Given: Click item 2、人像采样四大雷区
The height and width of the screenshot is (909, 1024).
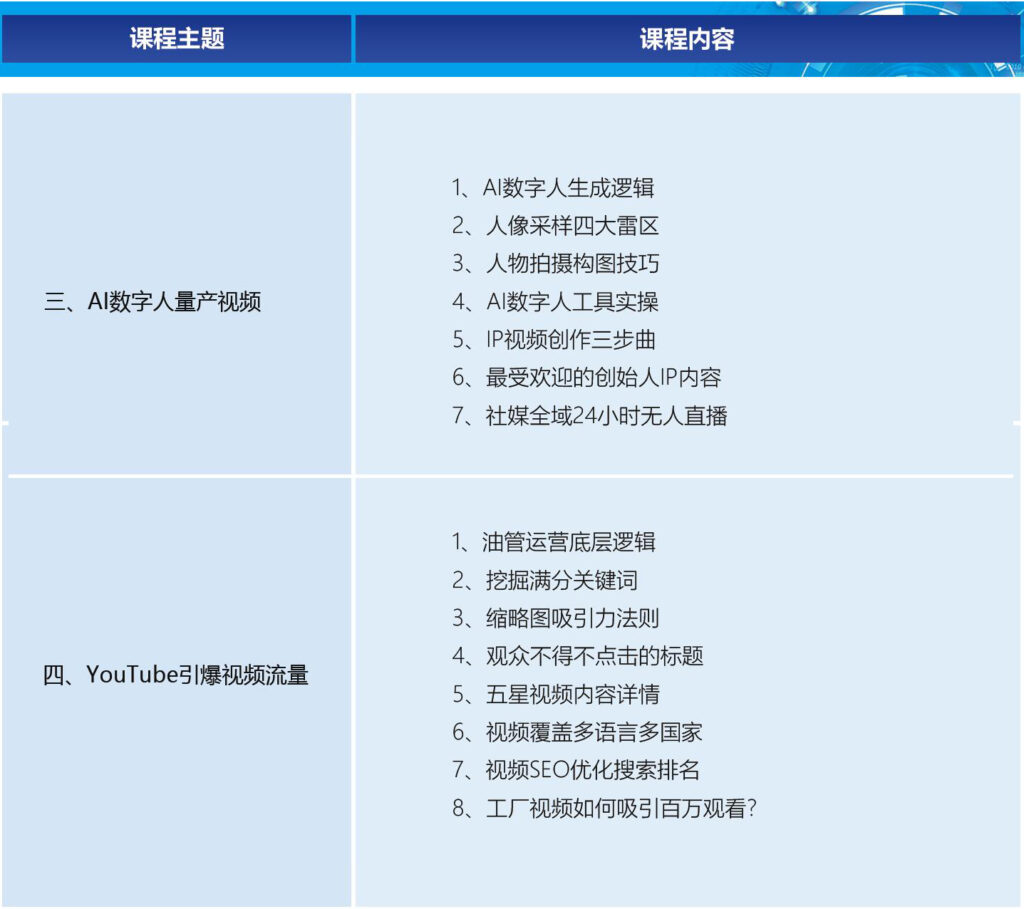Looking at the screenshot, I should point(555,226).
